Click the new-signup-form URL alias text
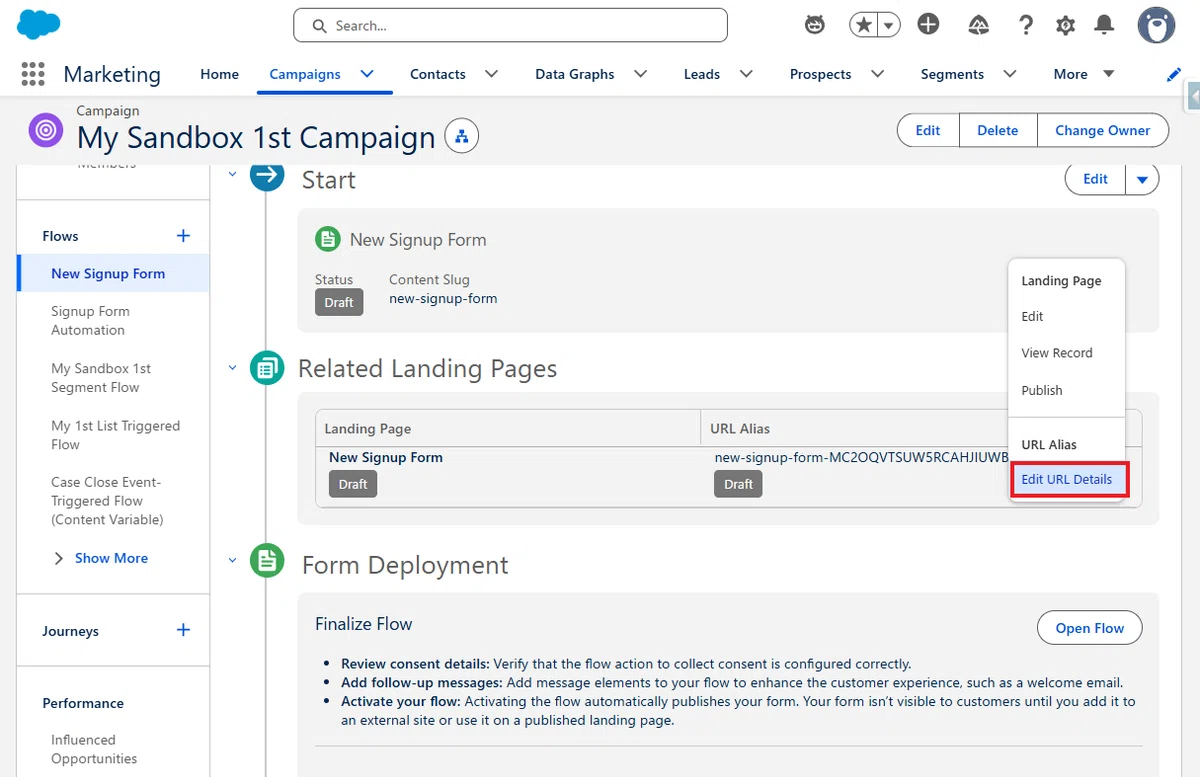 [860, 457]
